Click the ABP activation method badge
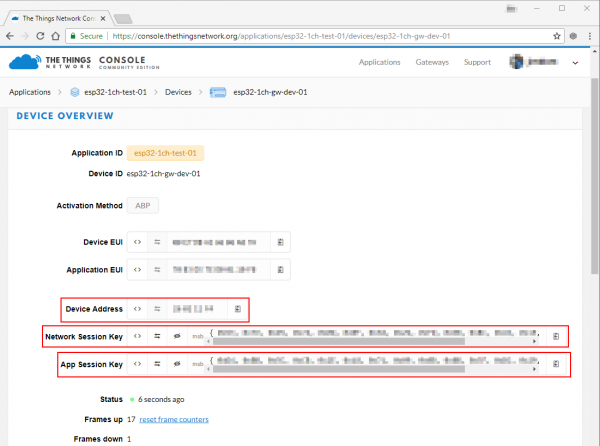Image resolution: width=600 pixels, height=446 pixels. click(143, 205)
